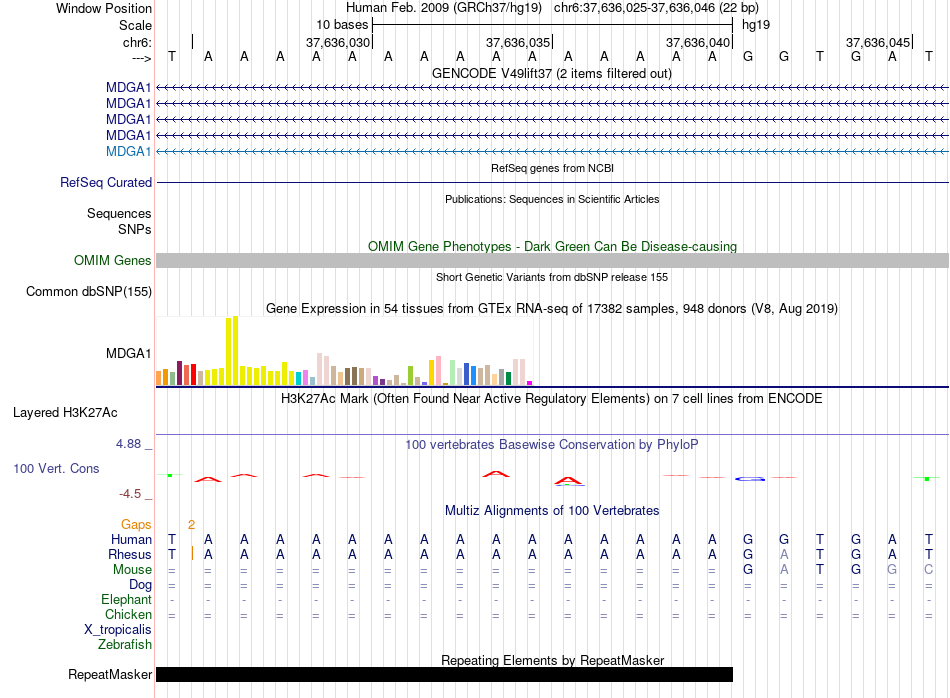Click the green PhyloP mark at first base T
Viewport: 950px width, 698px height.
[x=170, y=475]
